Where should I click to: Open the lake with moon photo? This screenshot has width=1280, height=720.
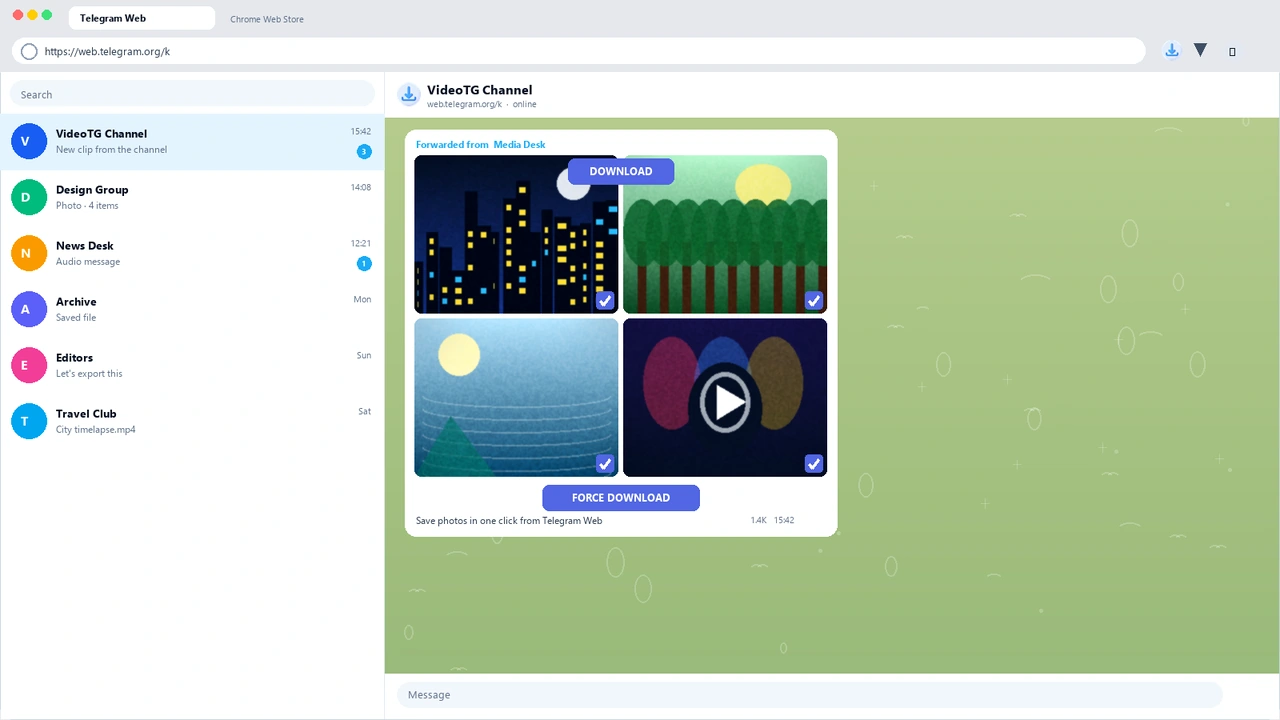click(x=516, y=397)
